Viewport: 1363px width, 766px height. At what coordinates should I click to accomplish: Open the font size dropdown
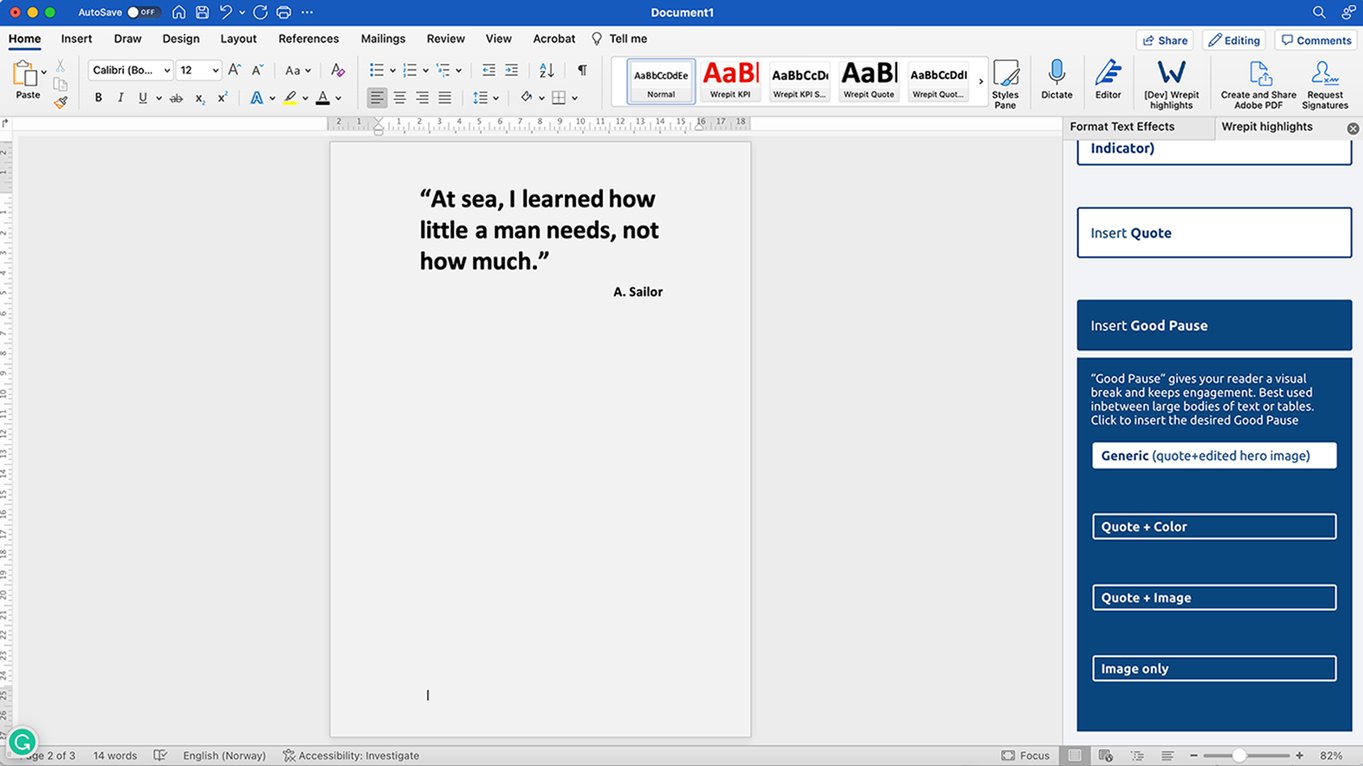[x=215, y=71]
